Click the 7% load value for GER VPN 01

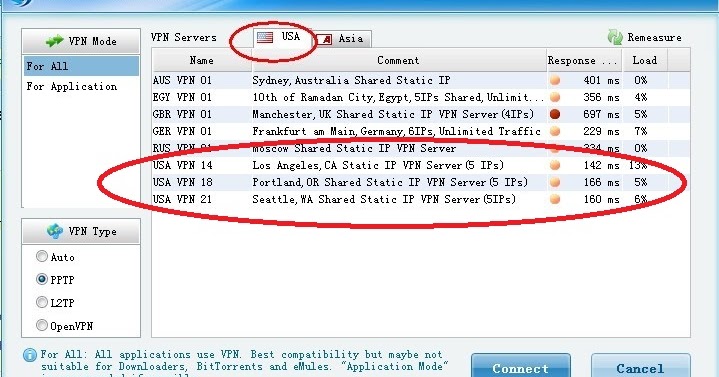(x=641, y=131)
